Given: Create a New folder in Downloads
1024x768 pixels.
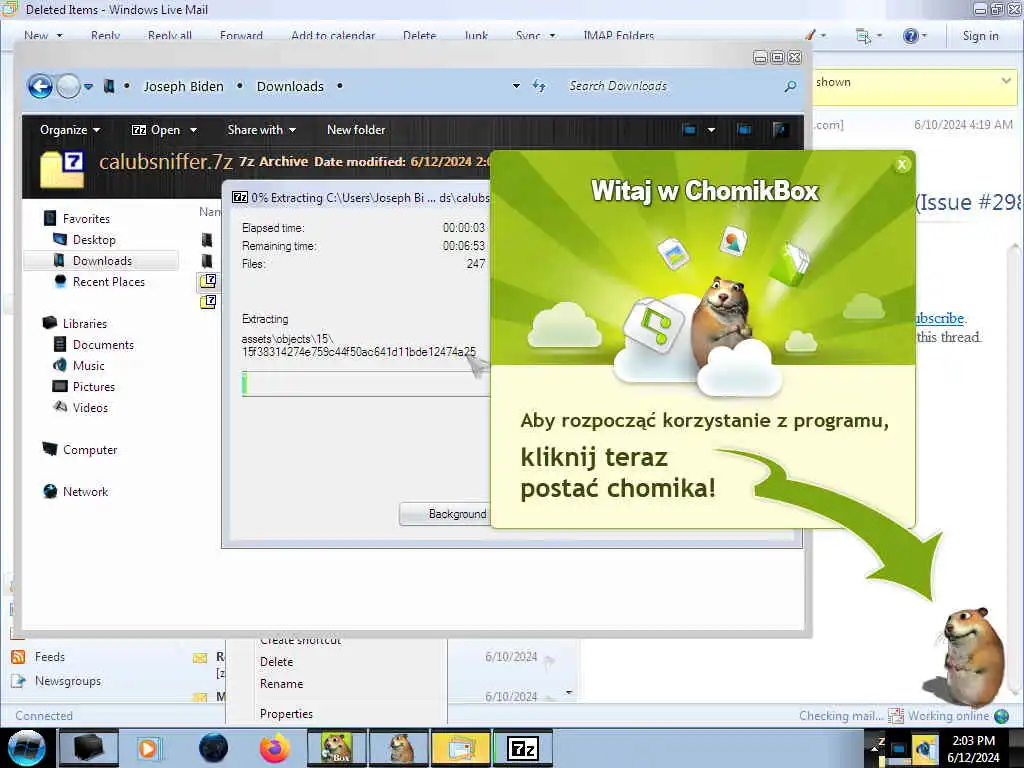Looking at the screenshot, I should (x=356, y=129).
